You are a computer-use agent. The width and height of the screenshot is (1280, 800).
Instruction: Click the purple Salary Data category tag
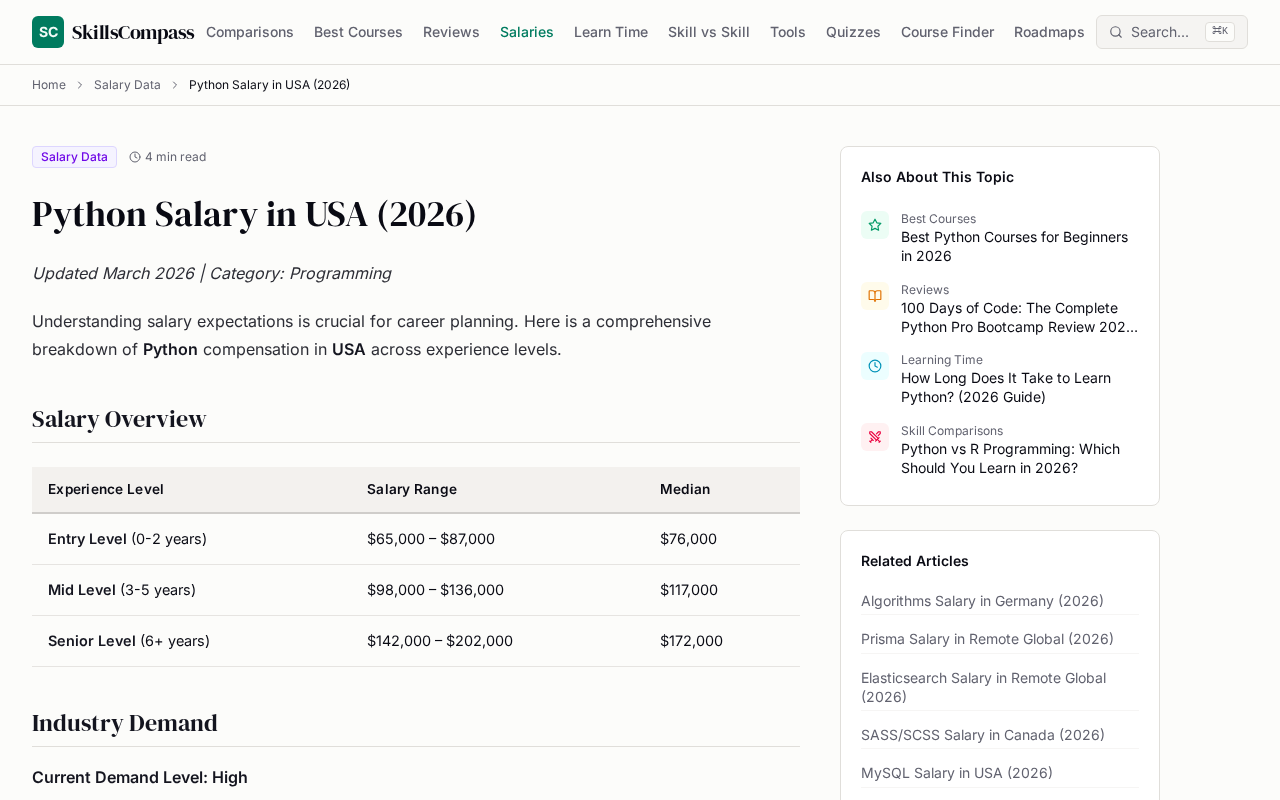pyautogui.click(x=74, y=157)
